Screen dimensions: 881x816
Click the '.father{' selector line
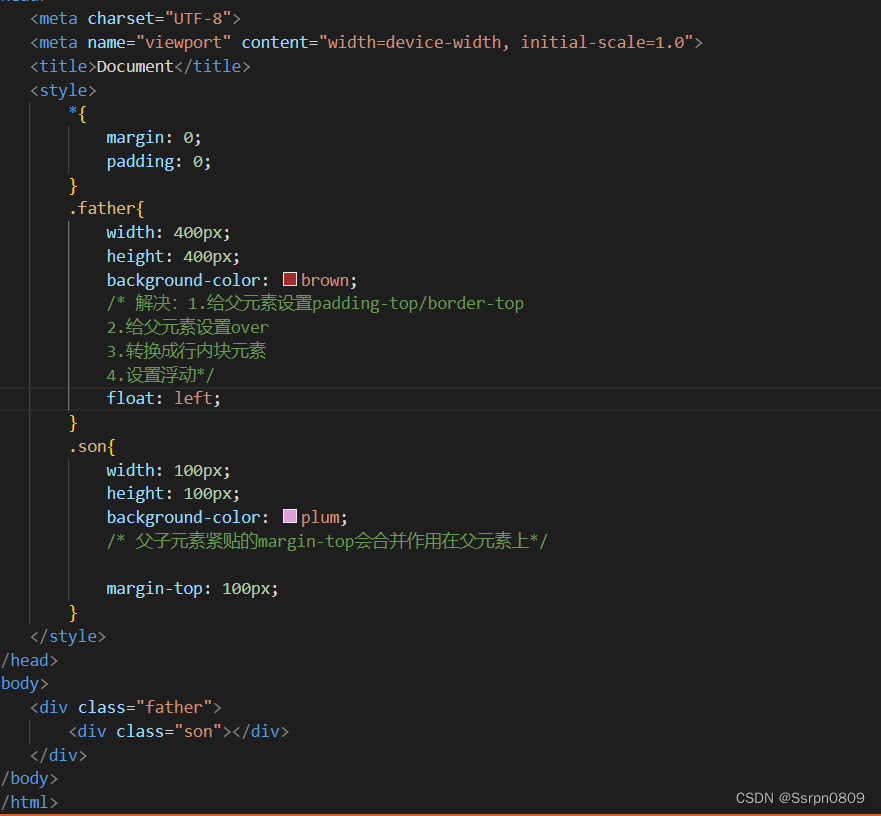(x=107, y=208)
